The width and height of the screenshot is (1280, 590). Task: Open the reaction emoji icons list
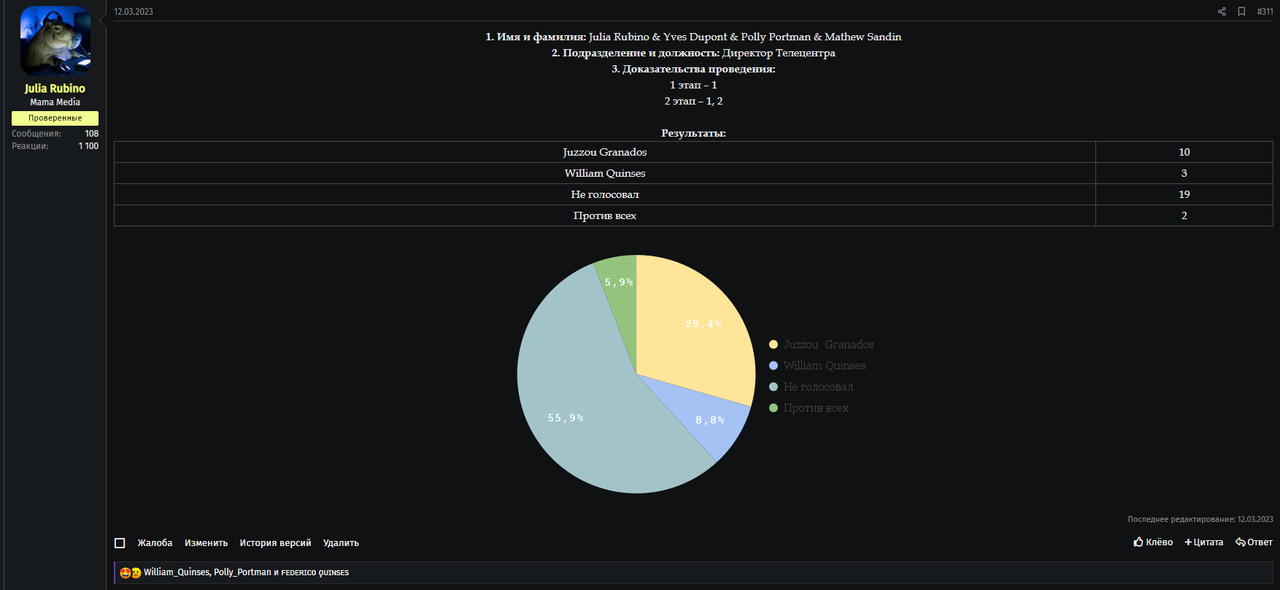point(130,573)
